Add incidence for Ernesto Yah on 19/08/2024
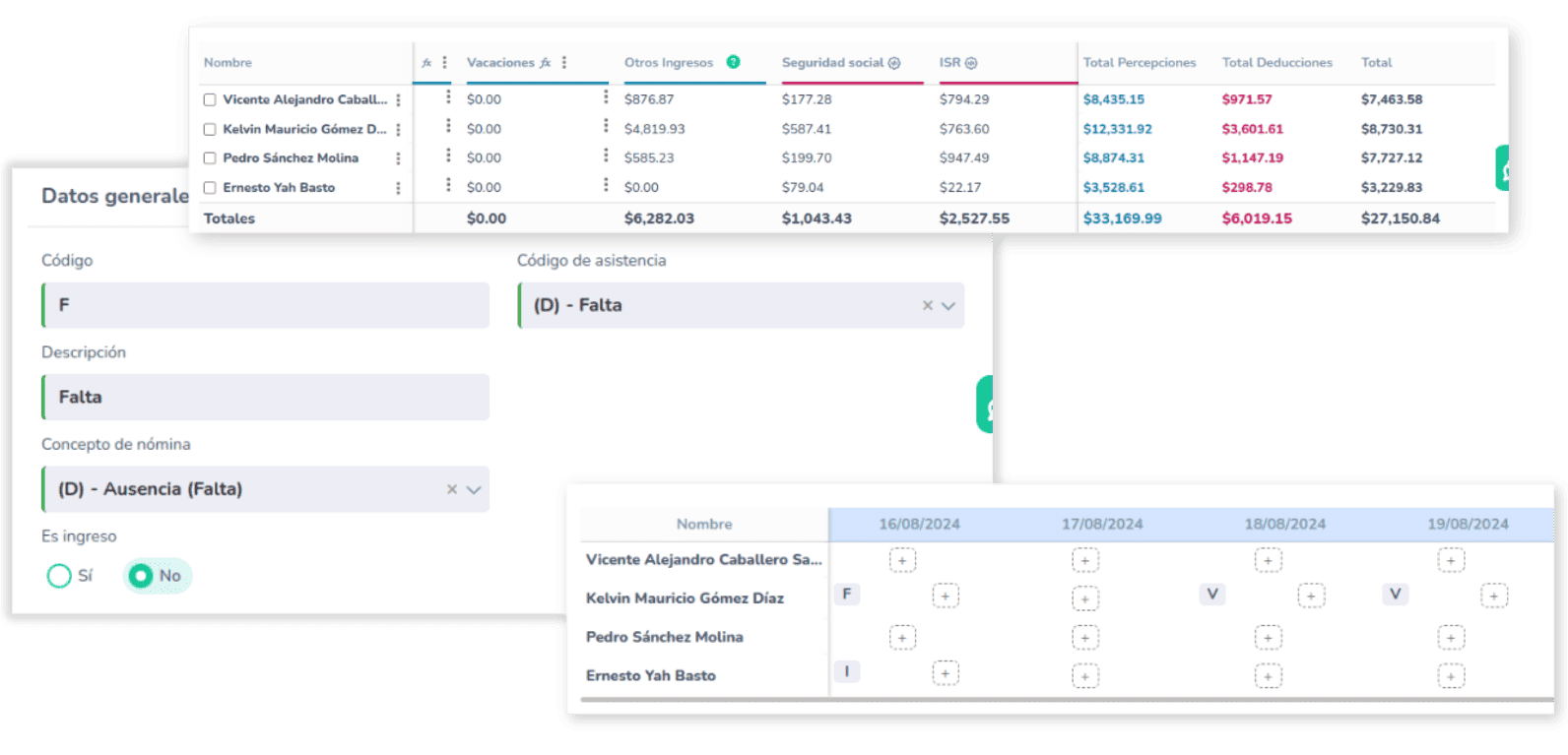The height and width of the screenshot is (755, 1568). tap(1451, 676)
